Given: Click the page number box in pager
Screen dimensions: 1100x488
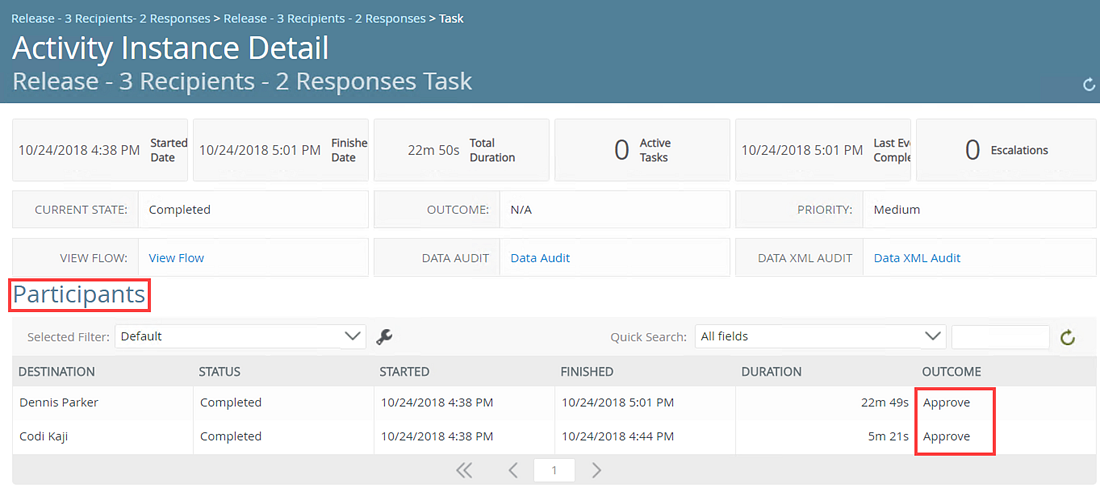Looking at the screenshot, I should [554, 470].
